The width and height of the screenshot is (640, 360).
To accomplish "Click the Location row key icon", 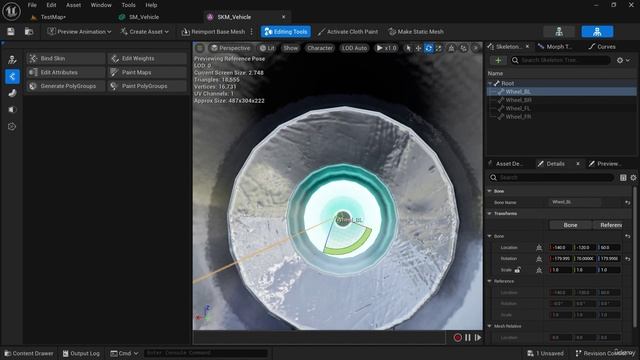I will pos(539,248).
